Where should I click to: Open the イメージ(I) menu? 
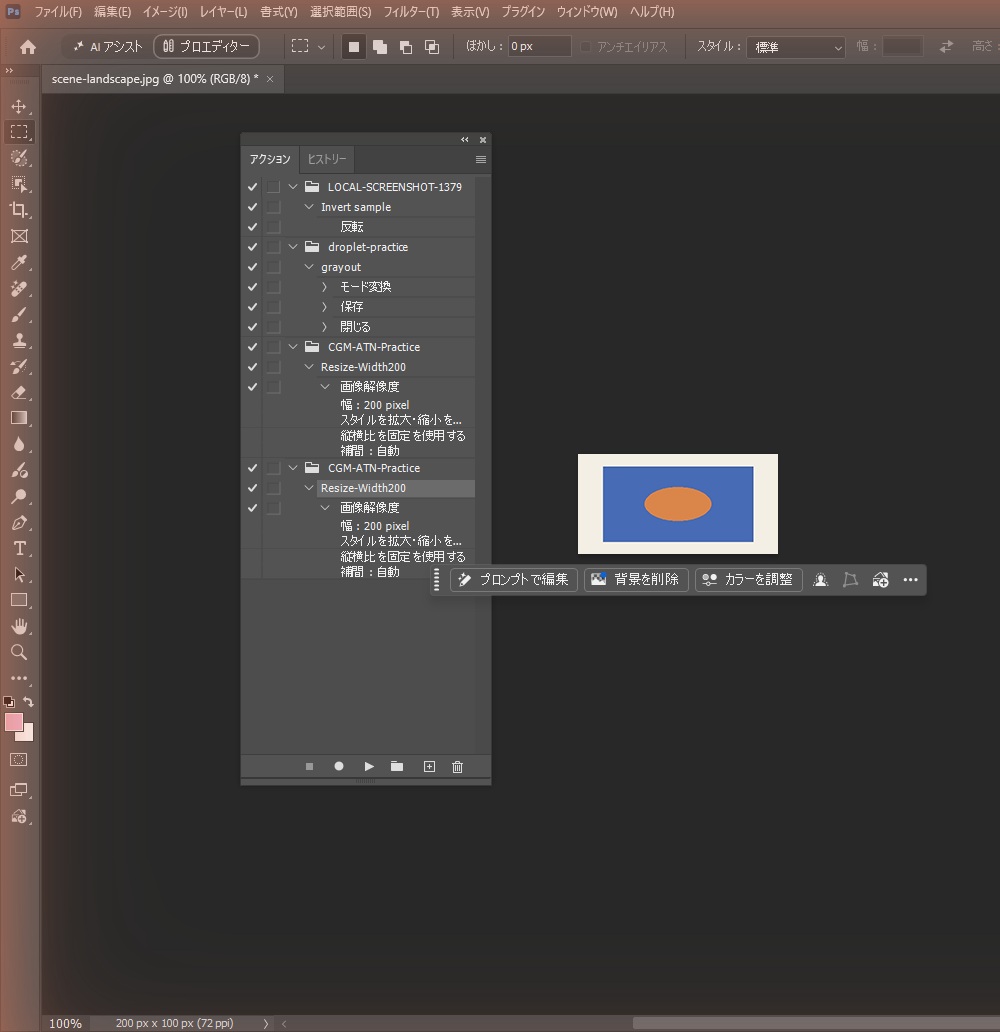click(x=165, y=12)
